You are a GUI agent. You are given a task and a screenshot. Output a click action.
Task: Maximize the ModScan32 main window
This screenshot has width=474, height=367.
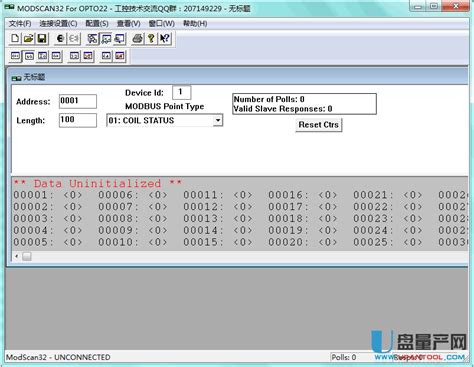[434, 6]
